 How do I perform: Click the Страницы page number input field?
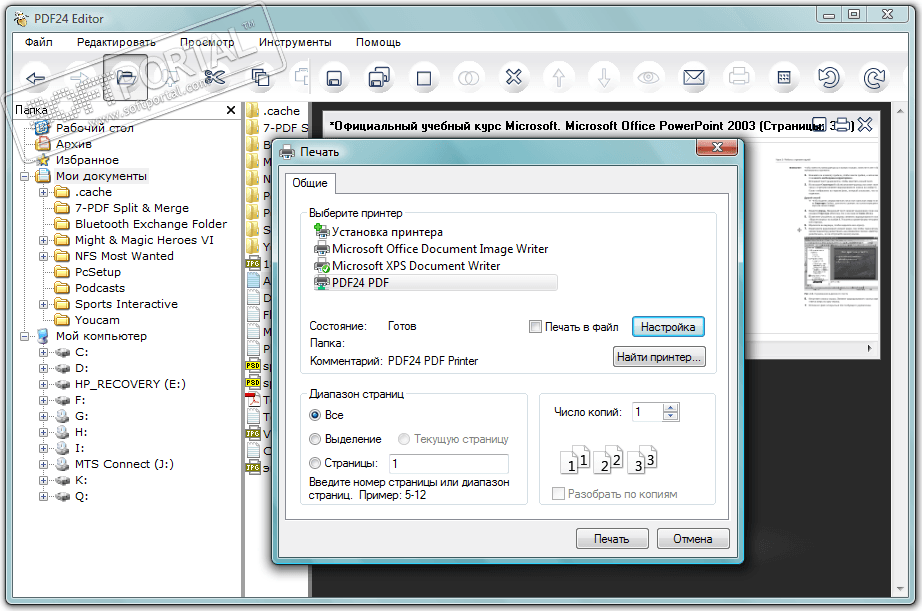[449, 463]
